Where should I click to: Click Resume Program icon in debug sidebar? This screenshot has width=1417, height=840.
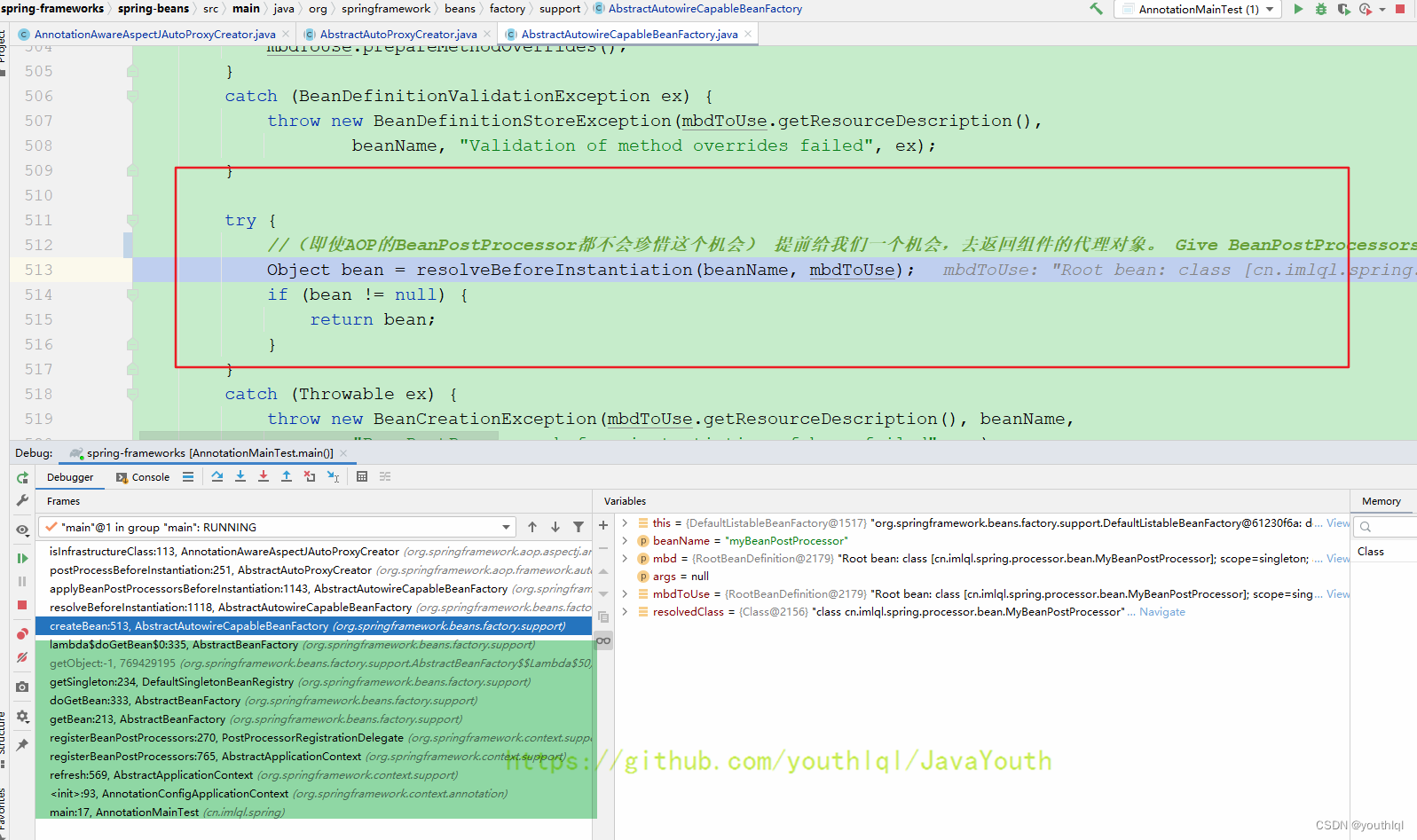tap(22, 558)
